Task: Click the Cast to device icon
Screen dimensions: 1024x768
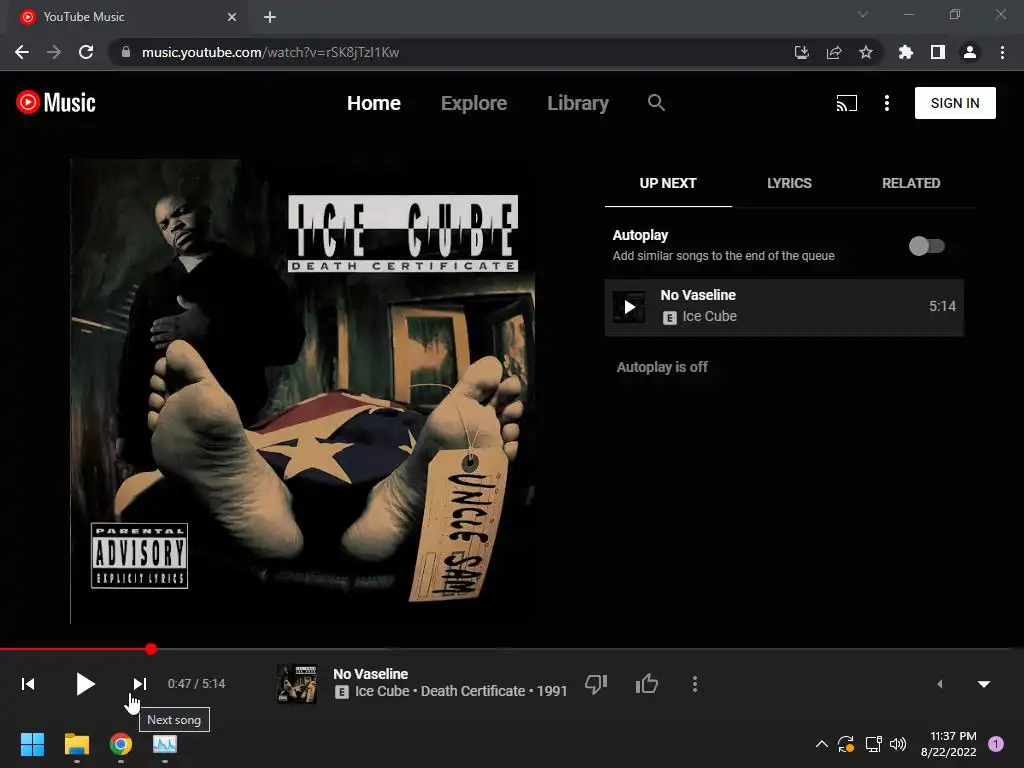Action: tap(846, 103)
